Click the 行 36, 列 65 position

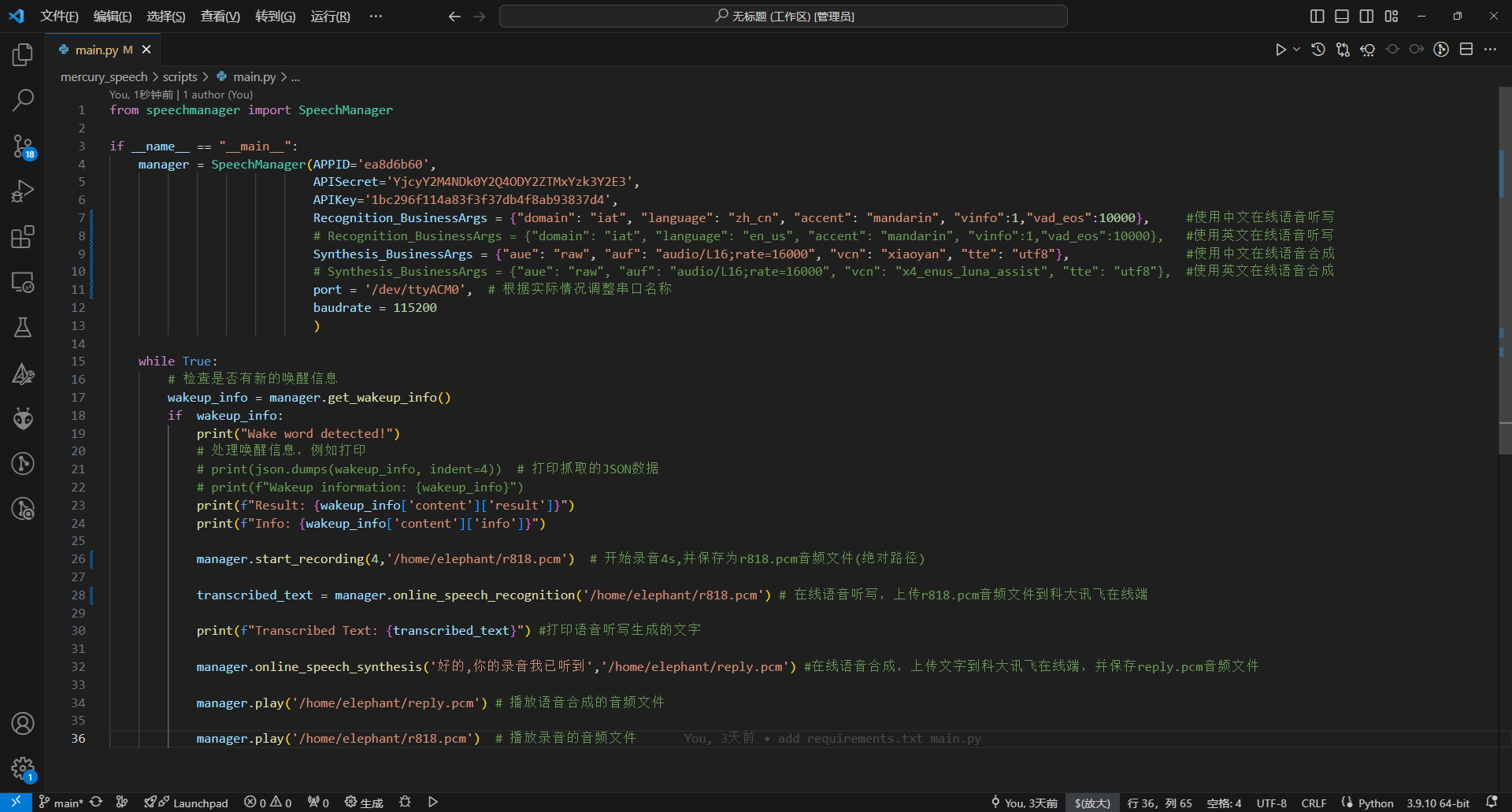(x=1159, y=803)
